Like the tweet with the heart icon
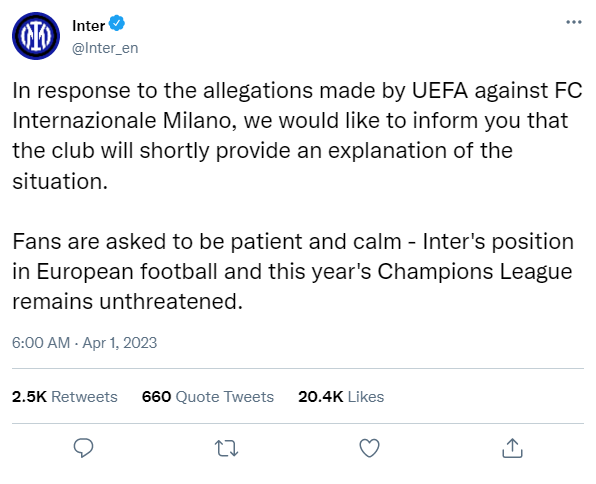The height and width of the screenshot is (484, 596). 369,448
